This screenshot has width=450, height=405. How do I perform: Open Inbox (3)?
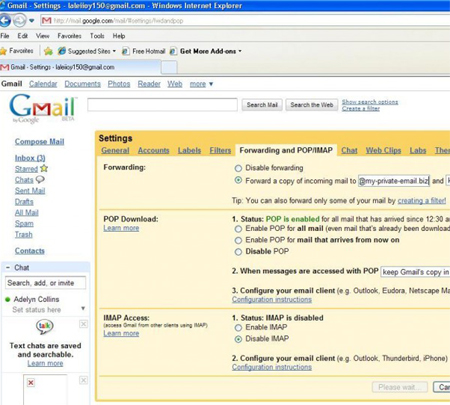point(30,158)
